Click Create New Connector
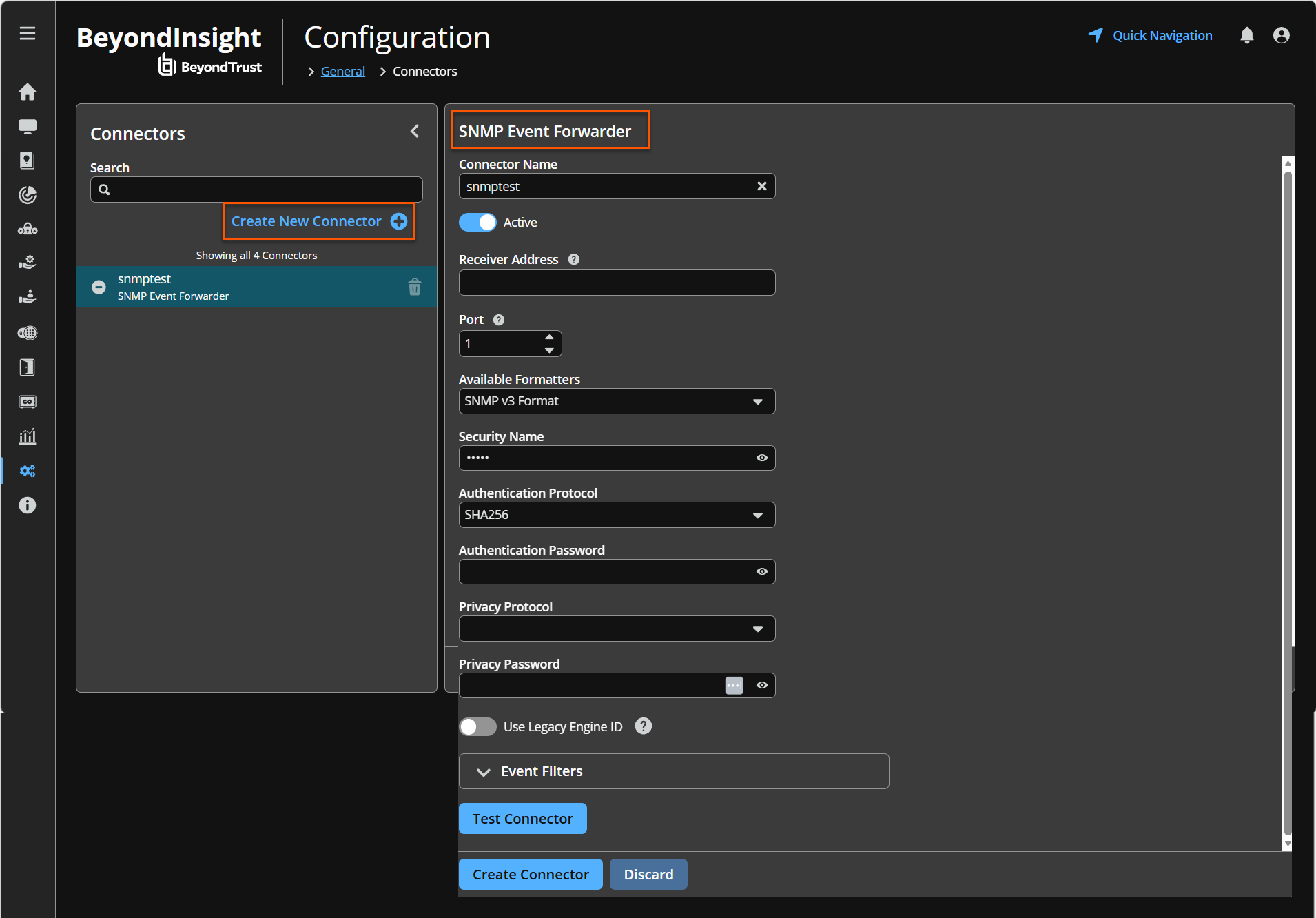This screenshot has width=1316, height=918. pyautogui.click(x=319, y=221)
